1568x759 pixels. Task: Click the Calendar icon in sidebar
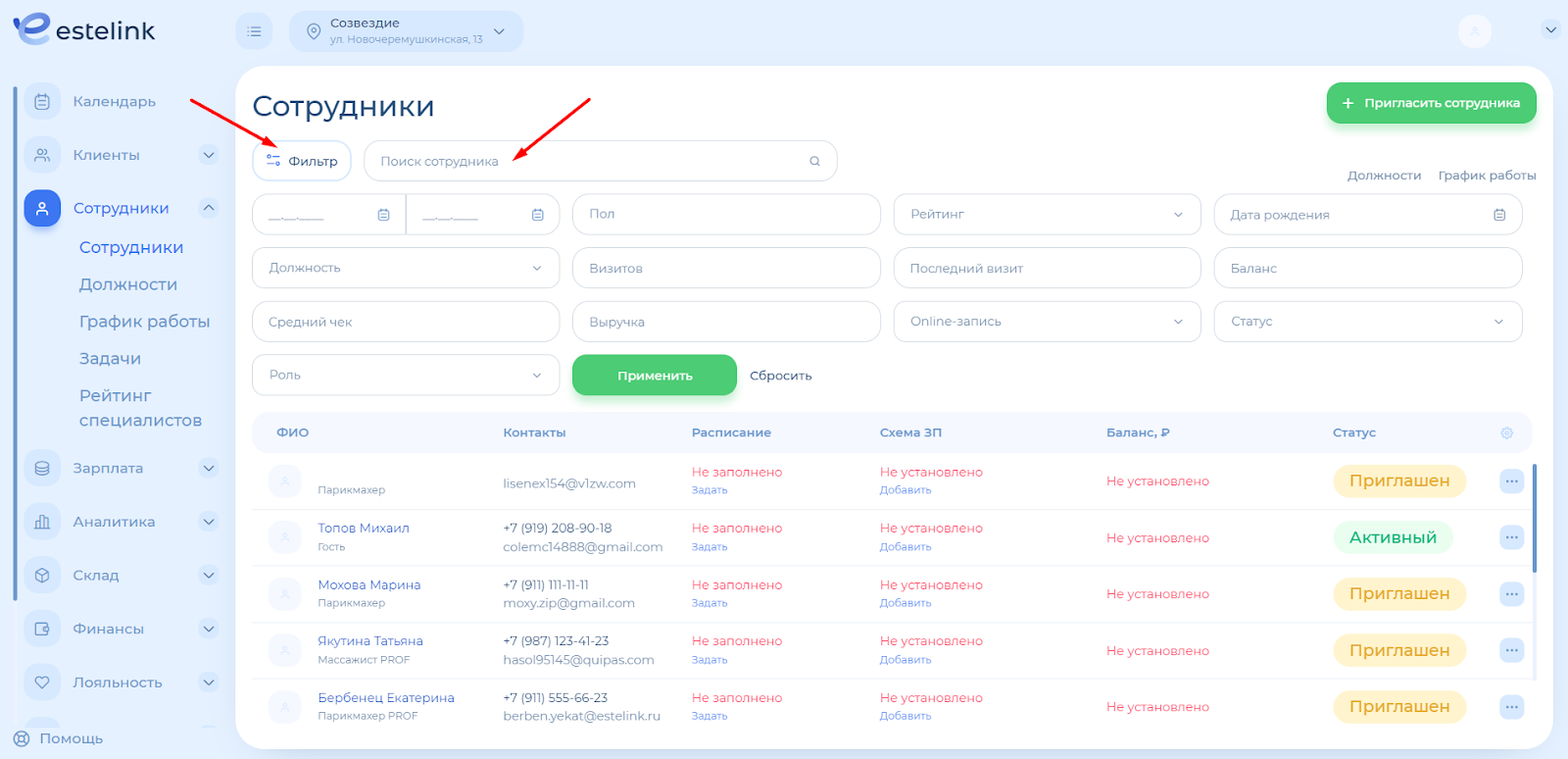(x=42, y=102)
